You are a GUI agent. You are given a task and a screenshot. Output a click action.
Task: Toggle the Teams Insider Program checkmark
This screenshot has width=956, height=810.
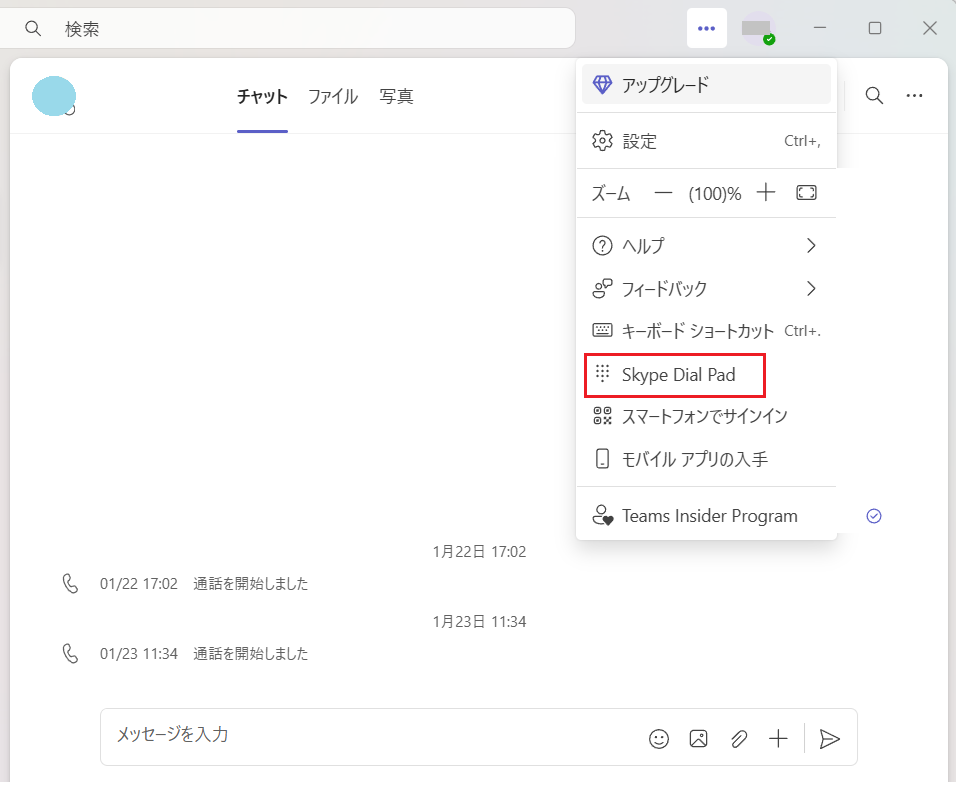(x=873, y=516)
